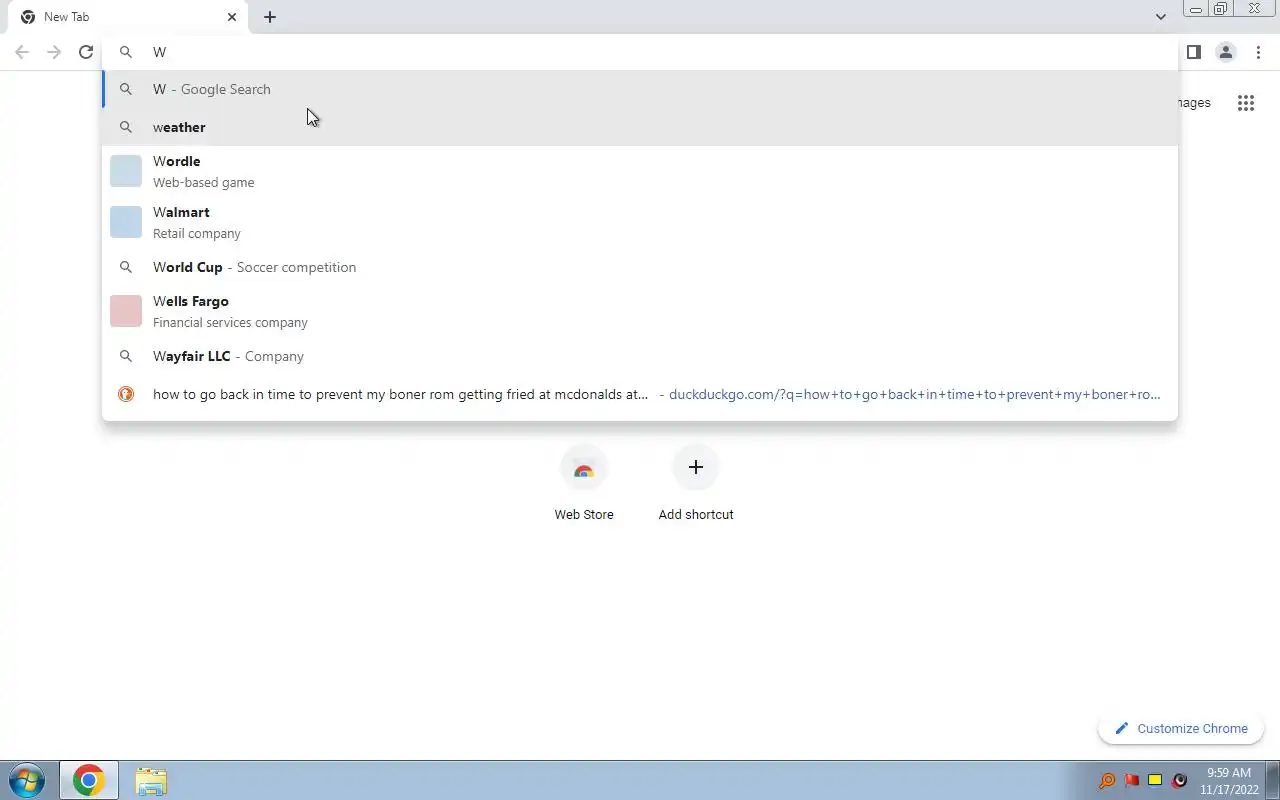The image size is (1280, 800).
Task: Choose the World Cup soccer competition suggestion
Action: click(640, 267)
